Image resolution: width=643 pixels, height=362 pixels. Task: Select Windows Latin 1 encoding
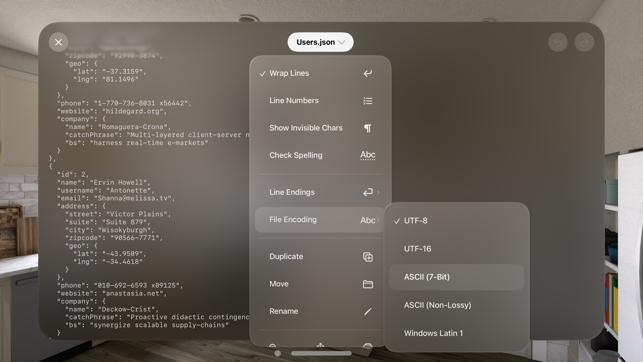(456, 333)
